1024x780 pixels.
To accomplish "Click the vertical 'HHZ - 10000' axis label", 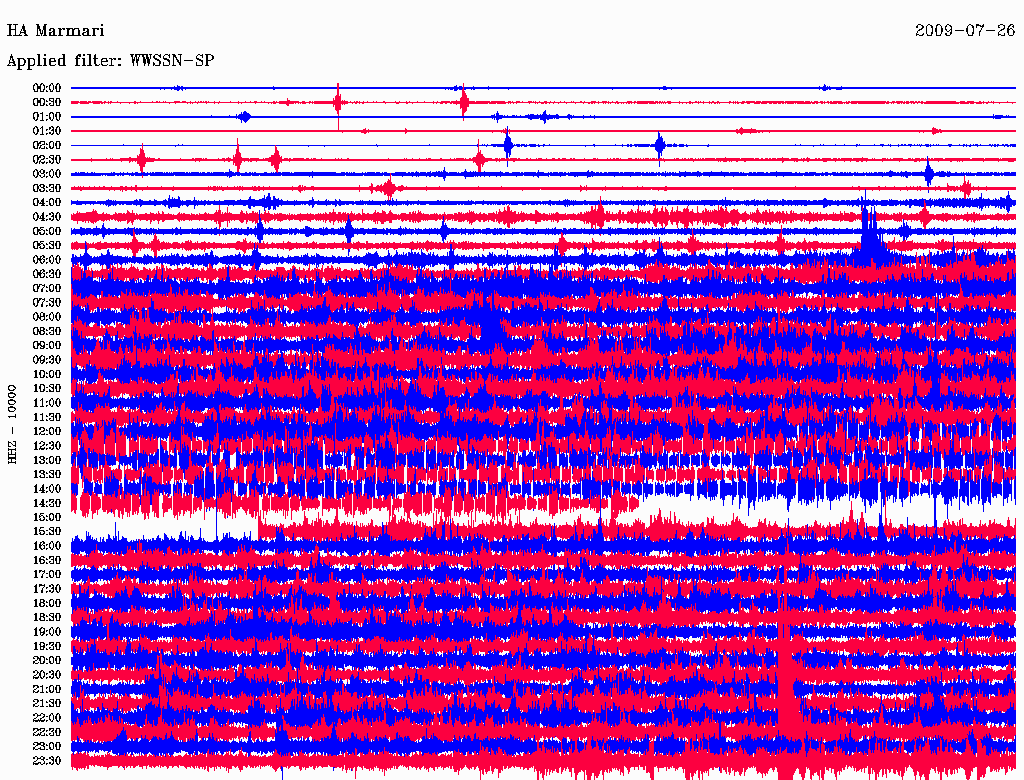I will point(12,424).
